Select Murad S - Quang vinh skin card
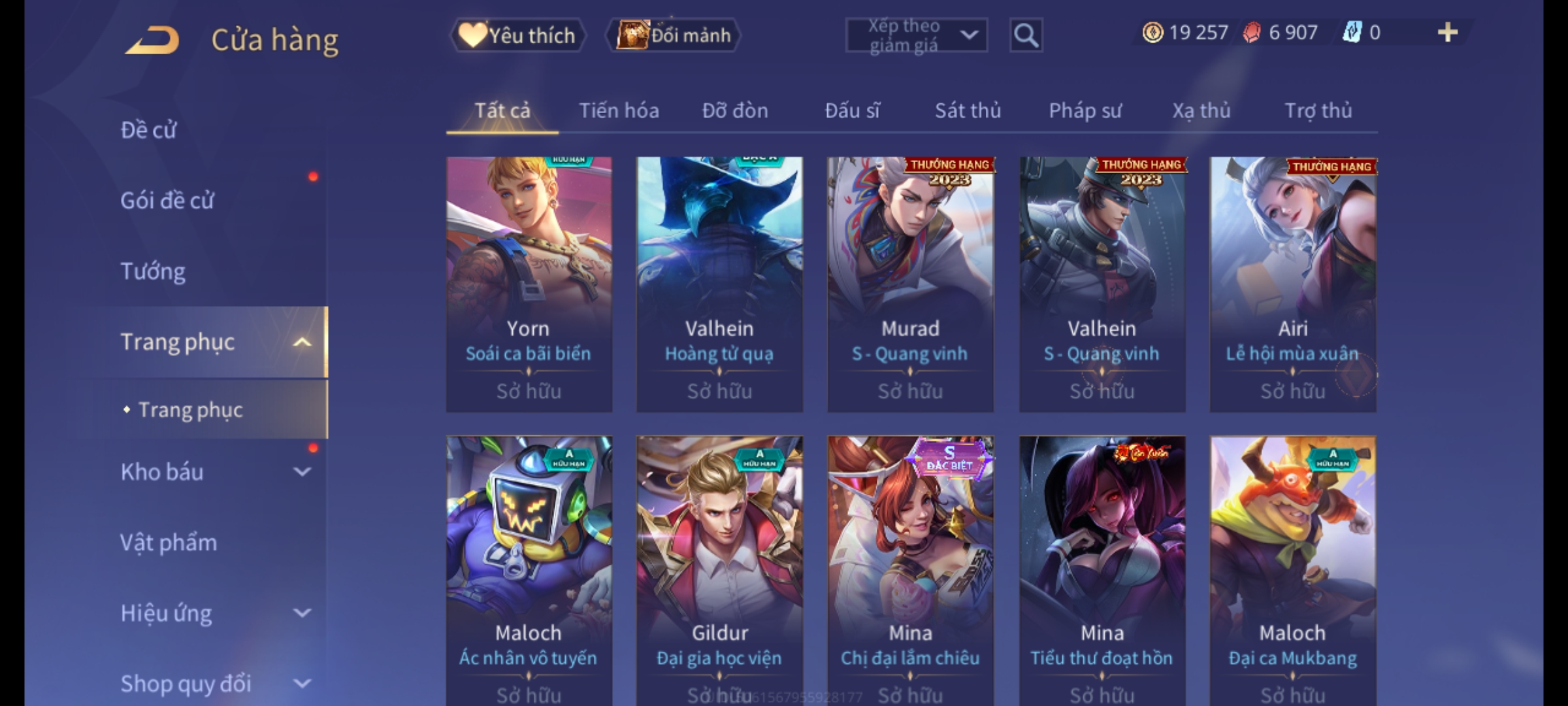The width and height of the screenshot is (1568, 706). coord(910,284)
